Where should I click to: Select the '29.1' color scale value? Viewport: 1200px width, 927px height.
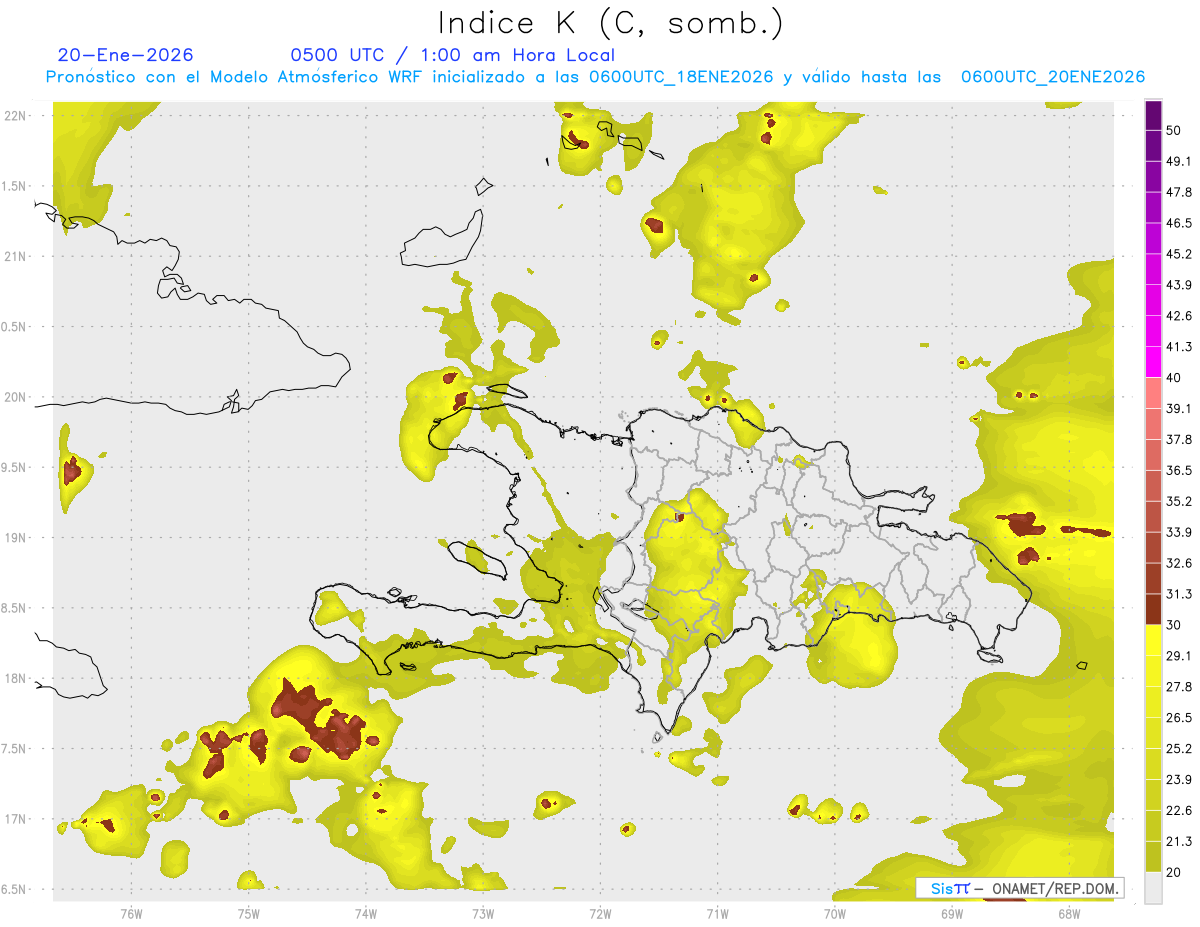pos(1179,655)
